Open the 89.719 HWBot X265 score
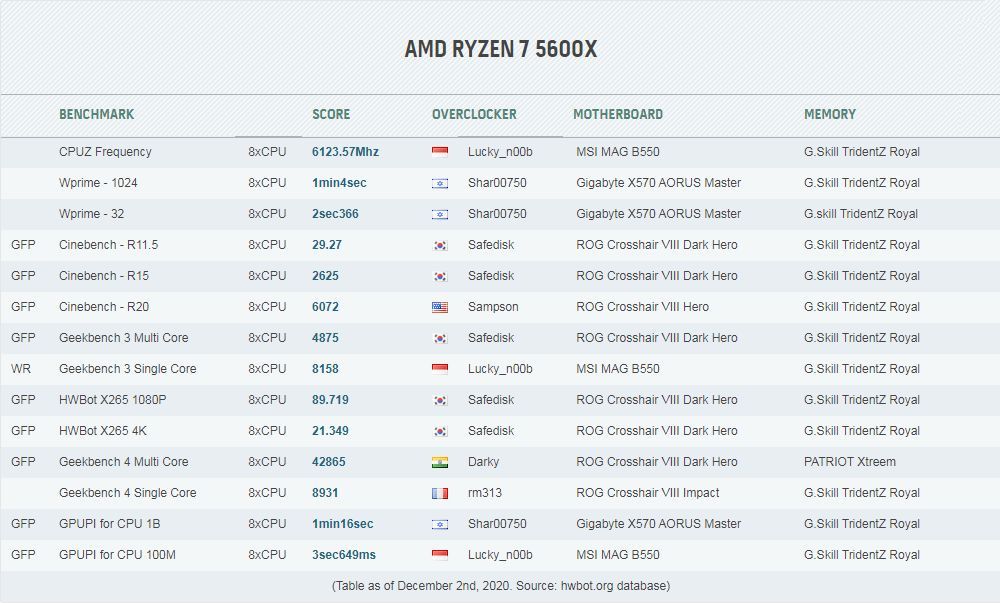Viewport: 1000px width, 603px height. (330, 400)
